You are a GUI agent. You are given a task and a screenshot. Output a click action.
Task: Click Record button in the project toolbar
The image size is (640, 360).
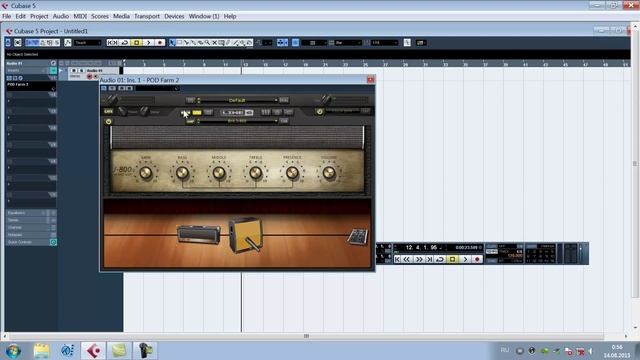[160, 42]
